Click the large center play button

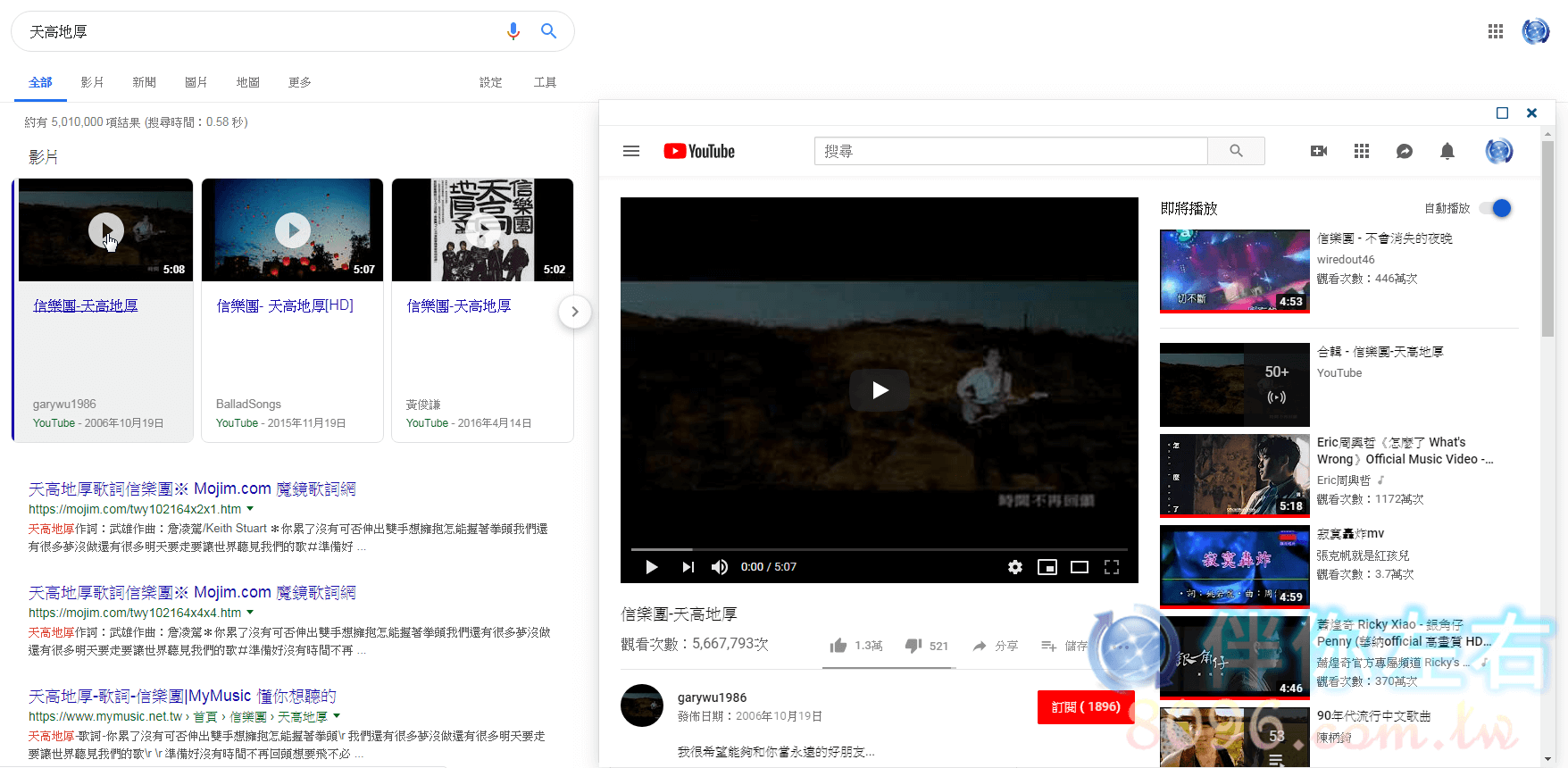(880, 390)
